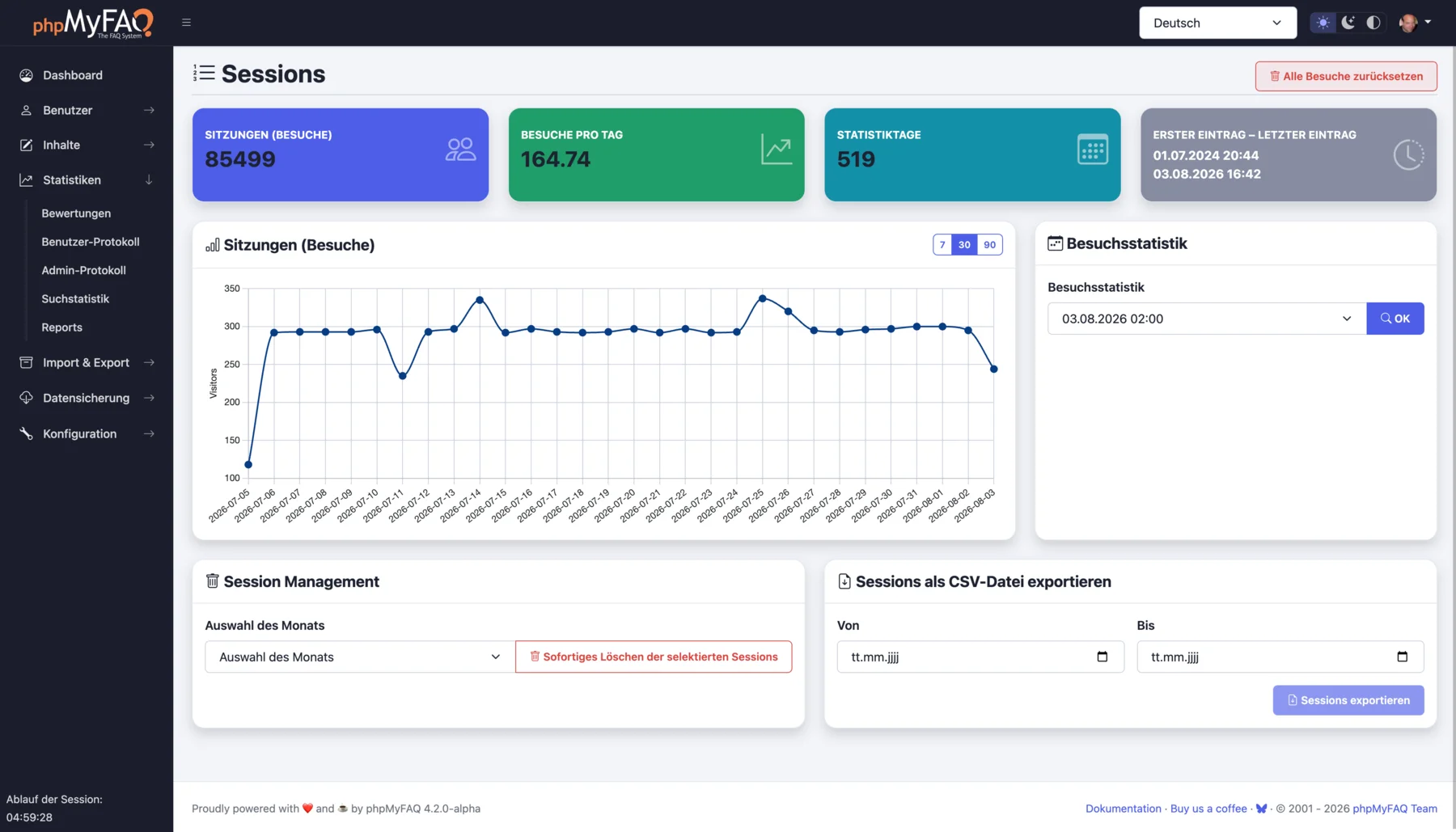This screenshot has width=1456, height=832.
Task: Click the Import & Export archive icon
Action: pos(26,362)
